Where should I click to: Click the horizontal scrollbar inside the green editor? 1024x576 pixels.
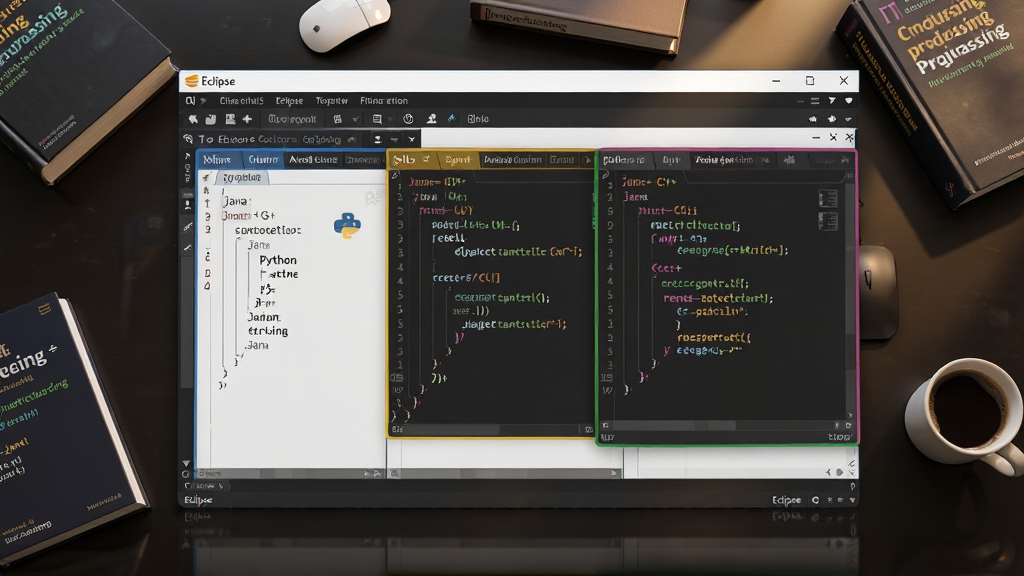[x=726, y=425]
